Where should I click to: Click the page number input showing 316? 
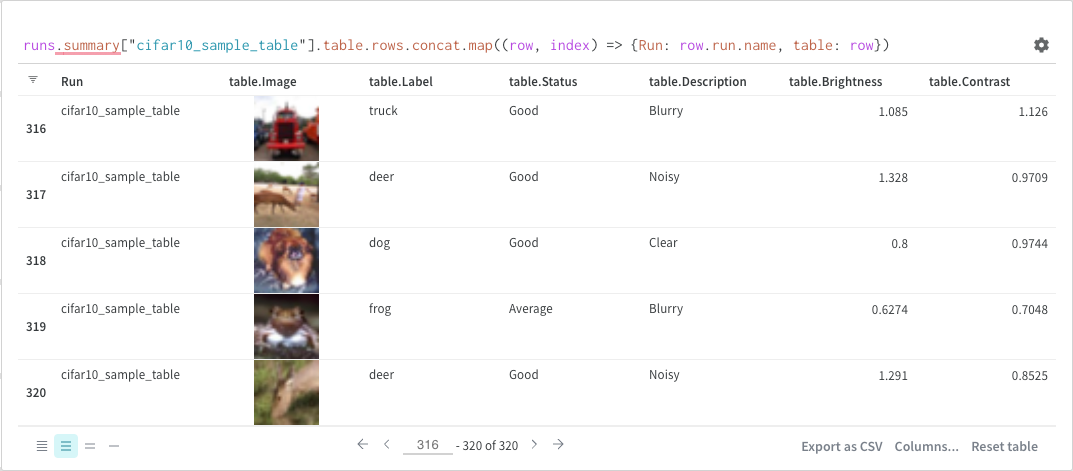428,445
